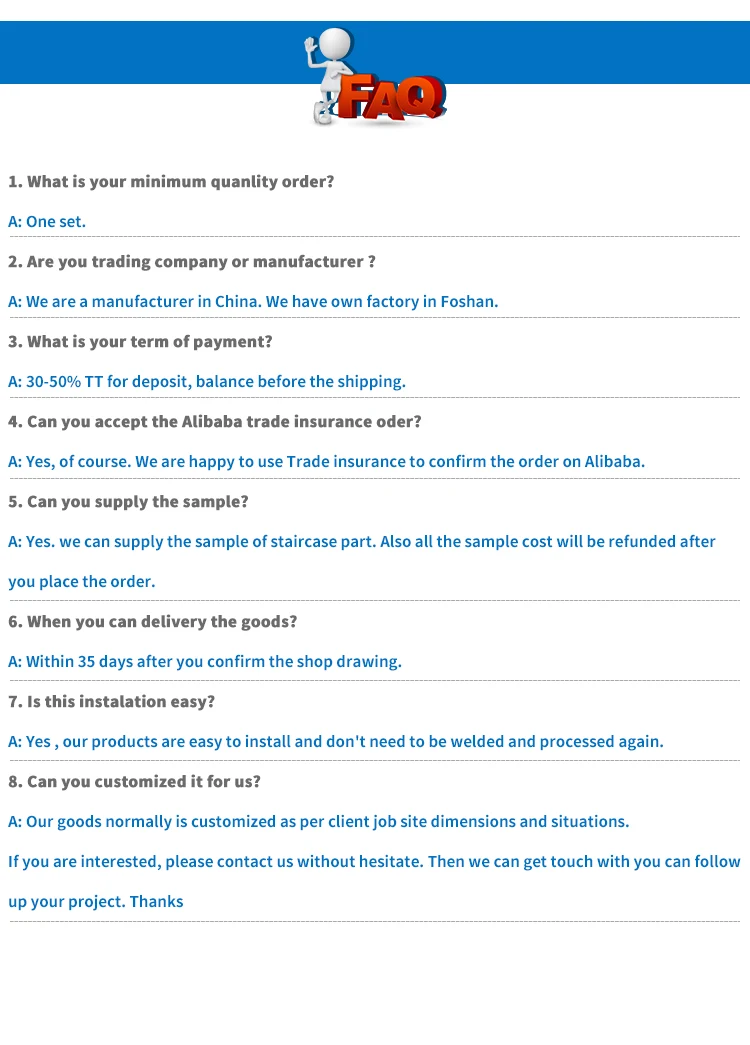Select the minimum quantity order question
The image size is (750, 1045).
pyautogui.click(x=171, y=182)
